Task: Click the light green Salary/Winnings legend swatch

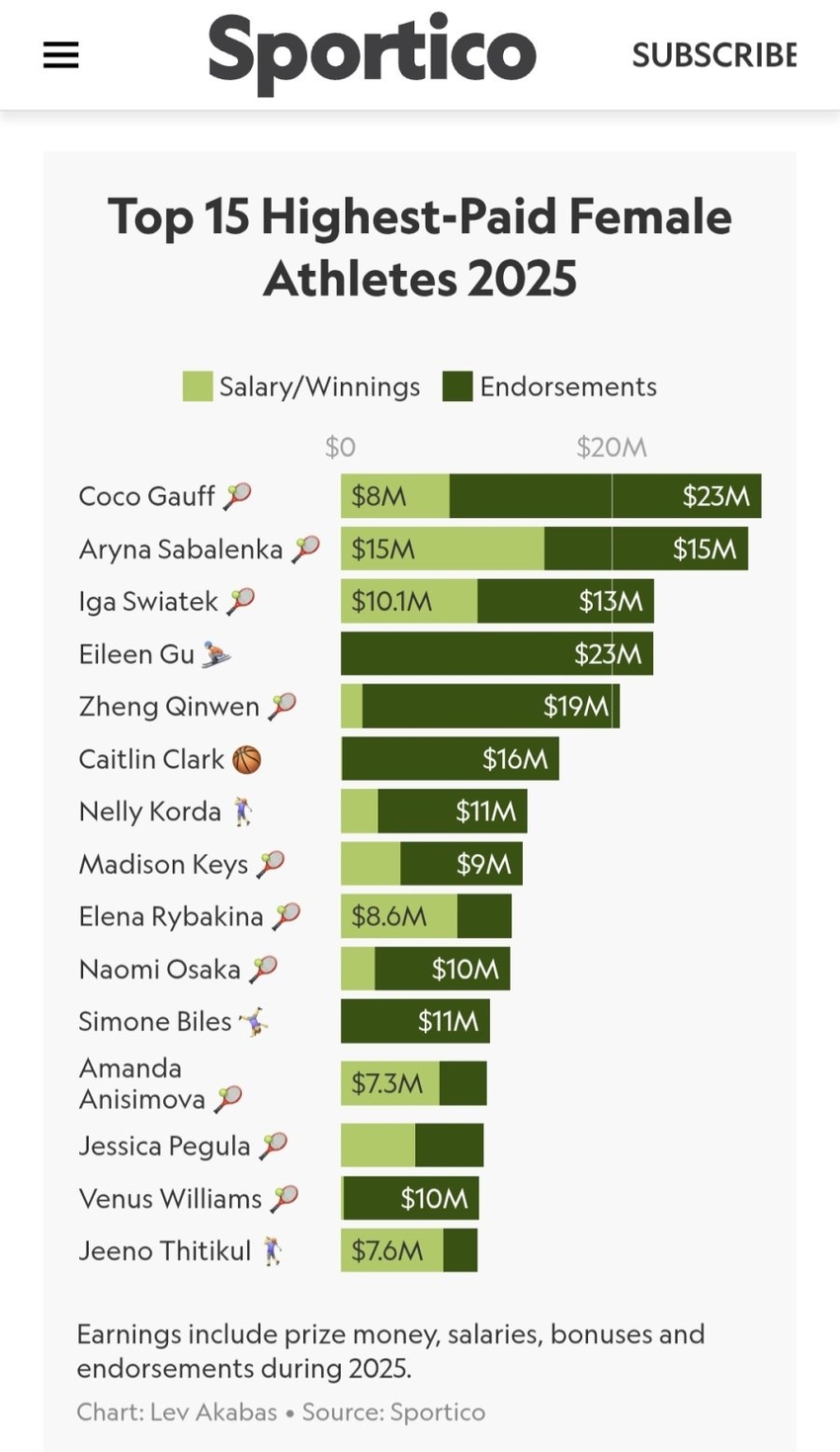Action: 198,386
